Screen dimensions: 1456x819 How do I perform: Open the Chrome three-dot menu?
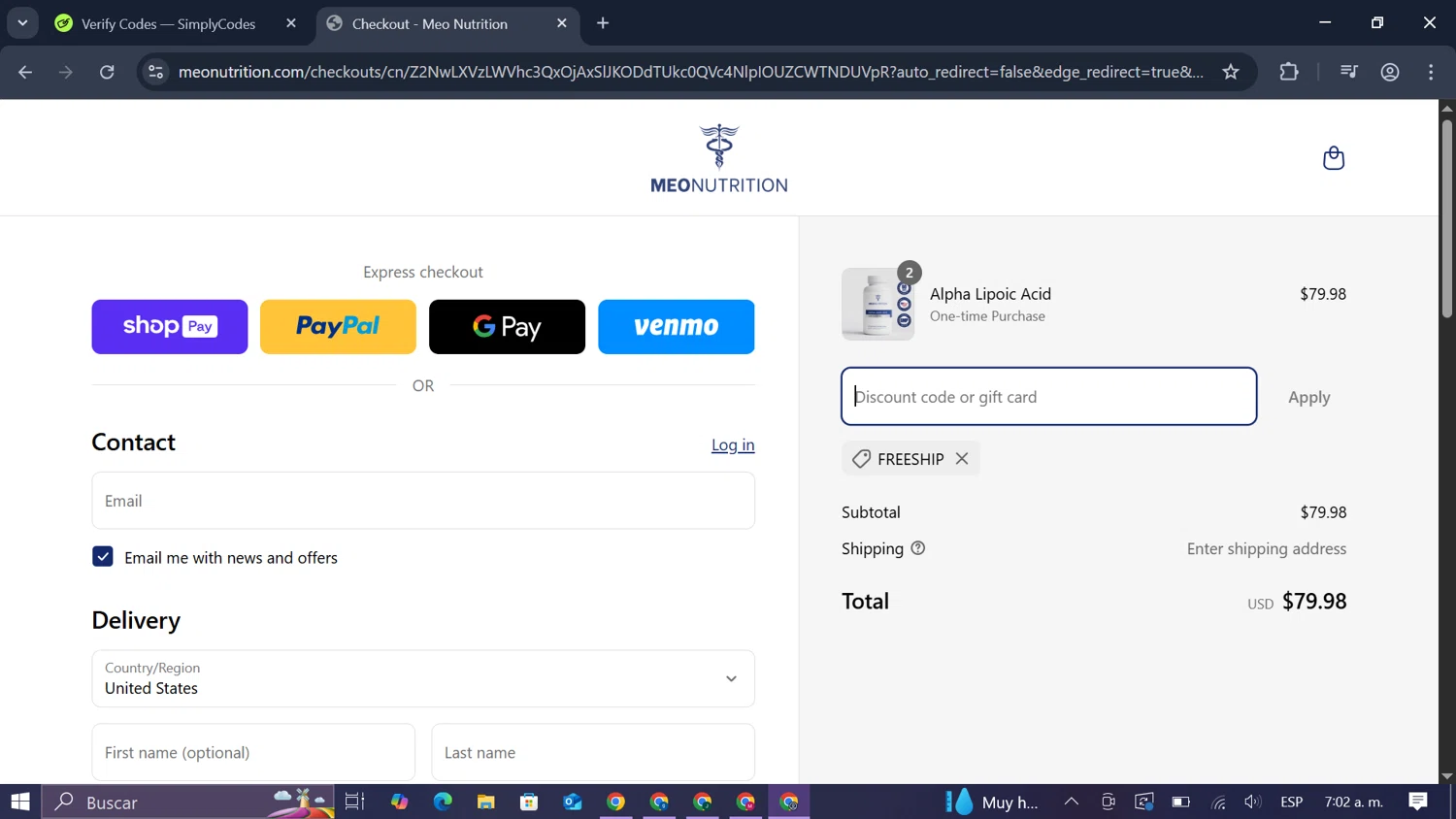1431,72
